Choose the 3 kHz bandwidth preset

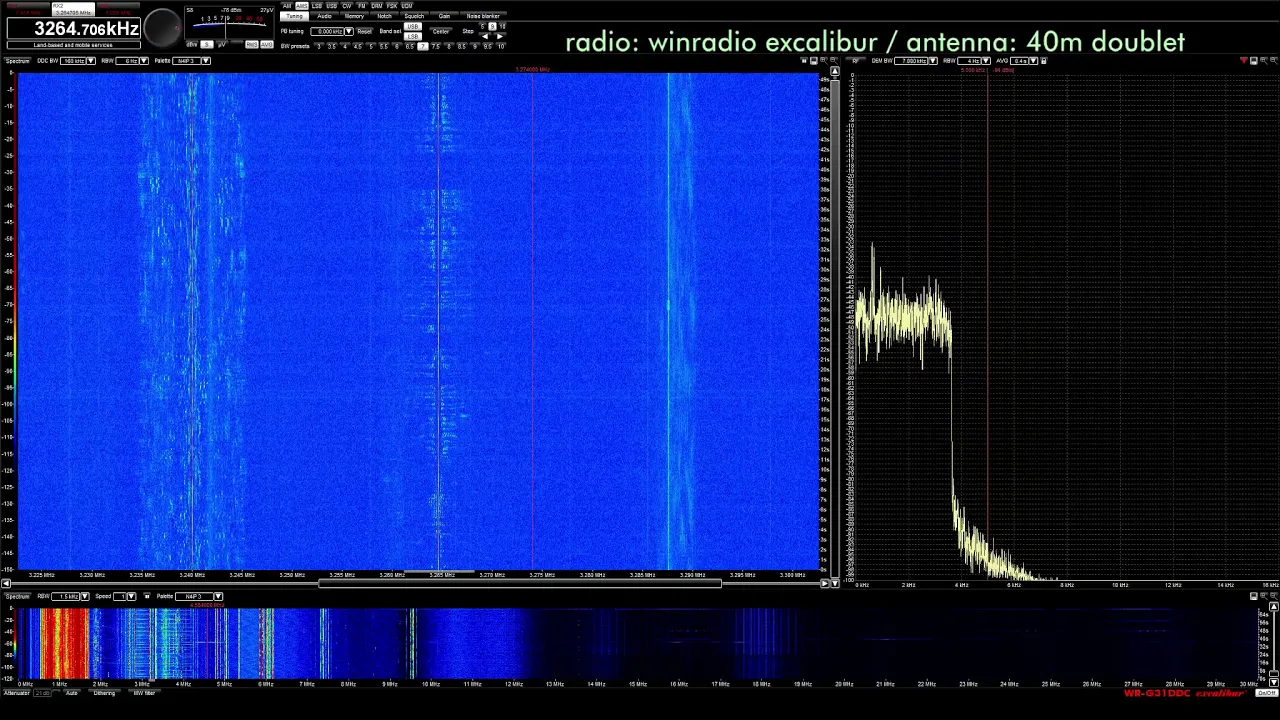[319, 46]
